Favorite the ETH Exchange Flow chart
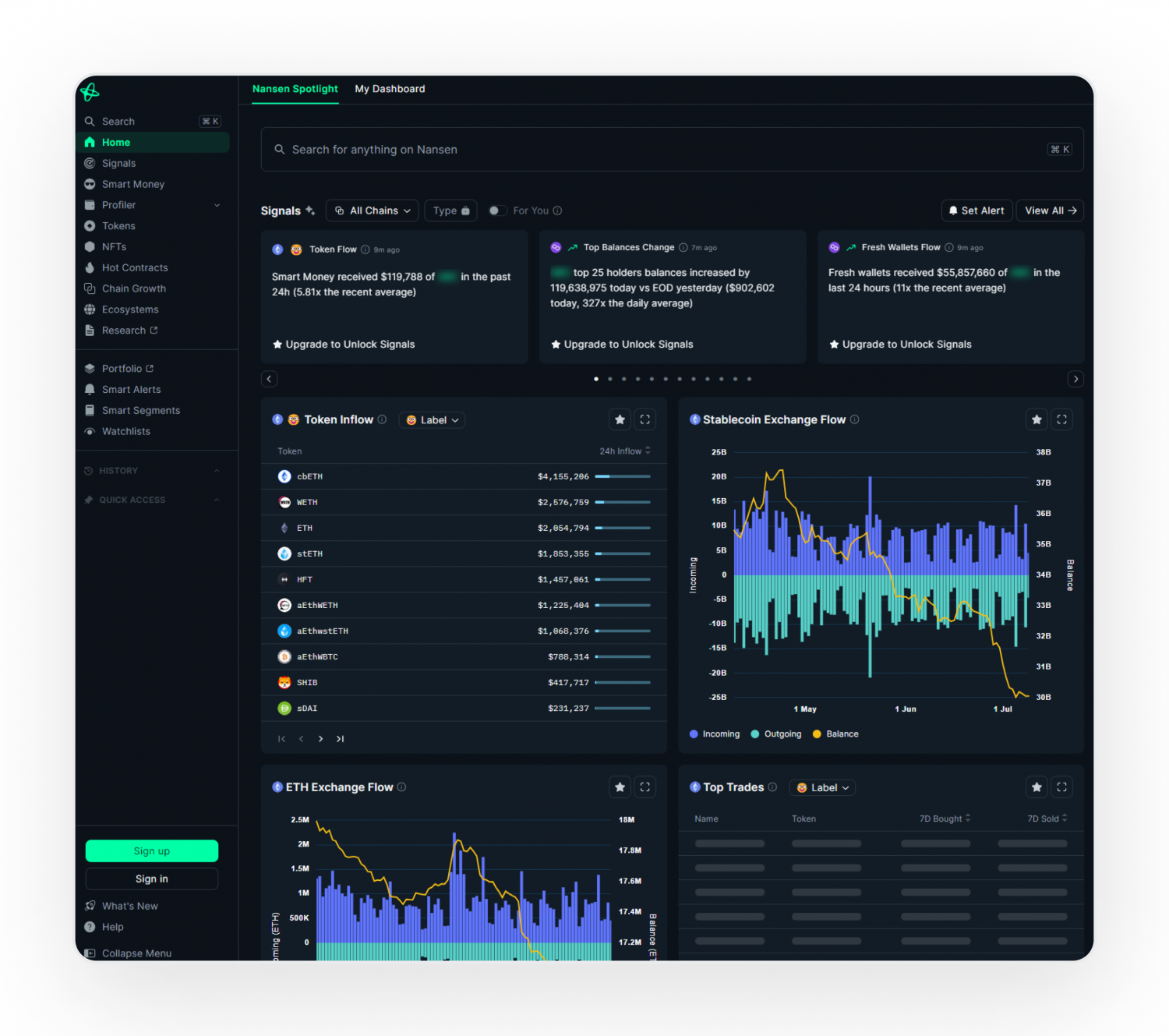The height and width of the screenshot is (1036, 1169). [620, 787]
